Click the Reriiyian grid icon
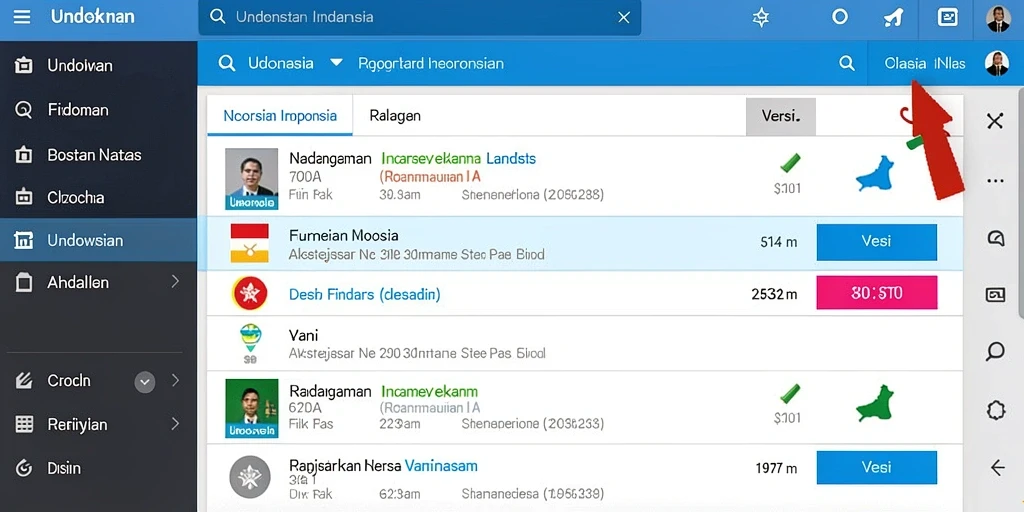 pyautogui.click(x=24, y=424)
